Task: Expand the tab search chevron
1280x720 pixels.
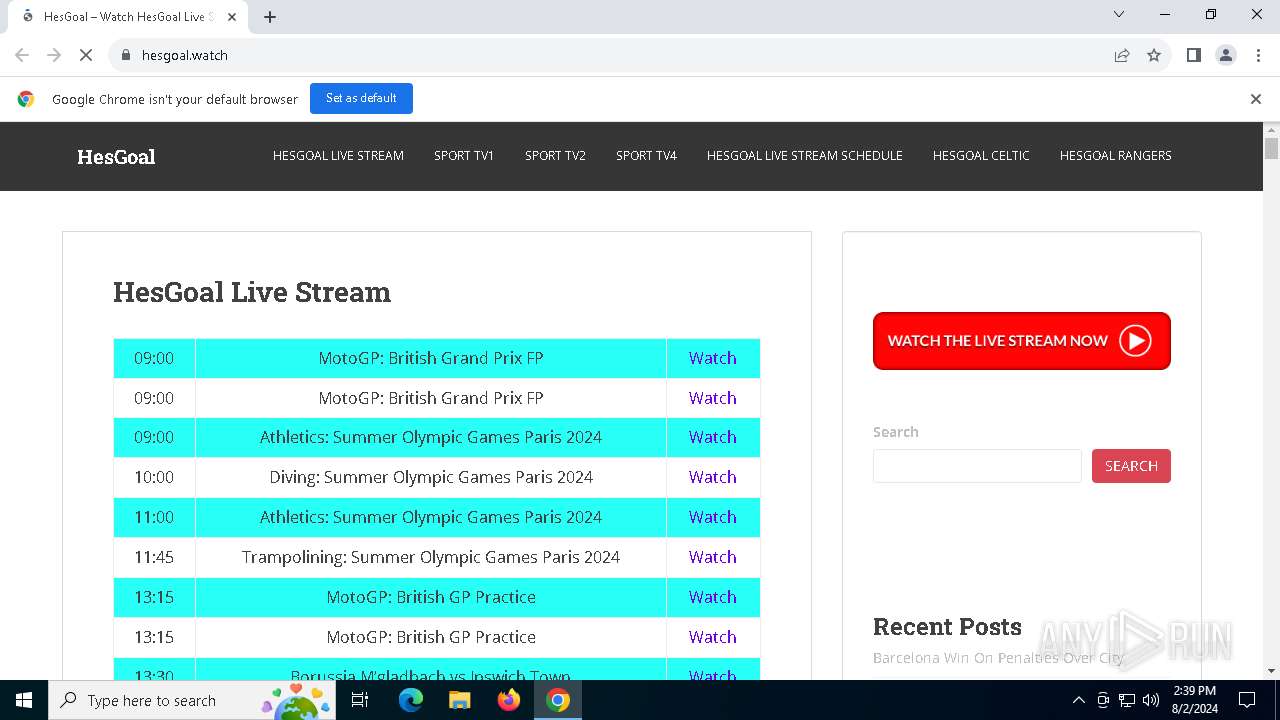Action: 1119,14
